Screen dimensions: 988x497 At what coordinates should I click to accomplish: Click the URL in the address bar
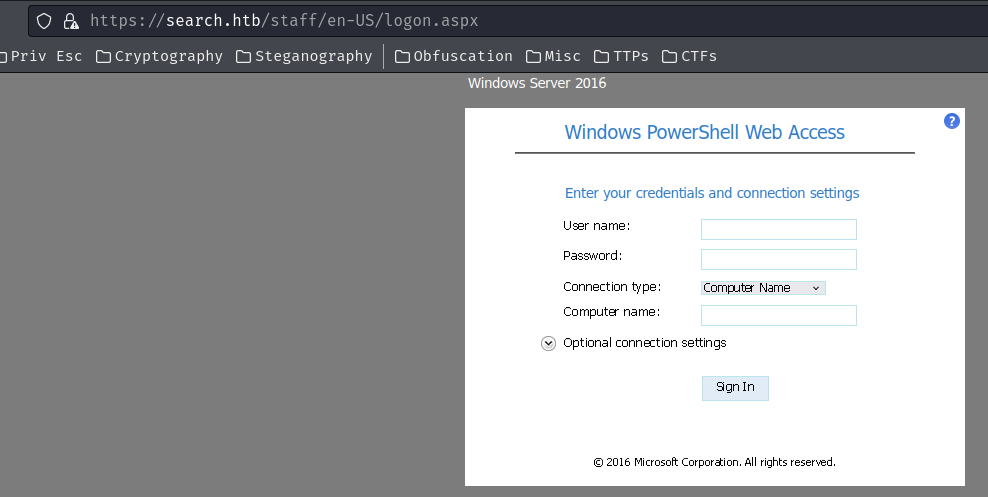click(x=284, y=21)
